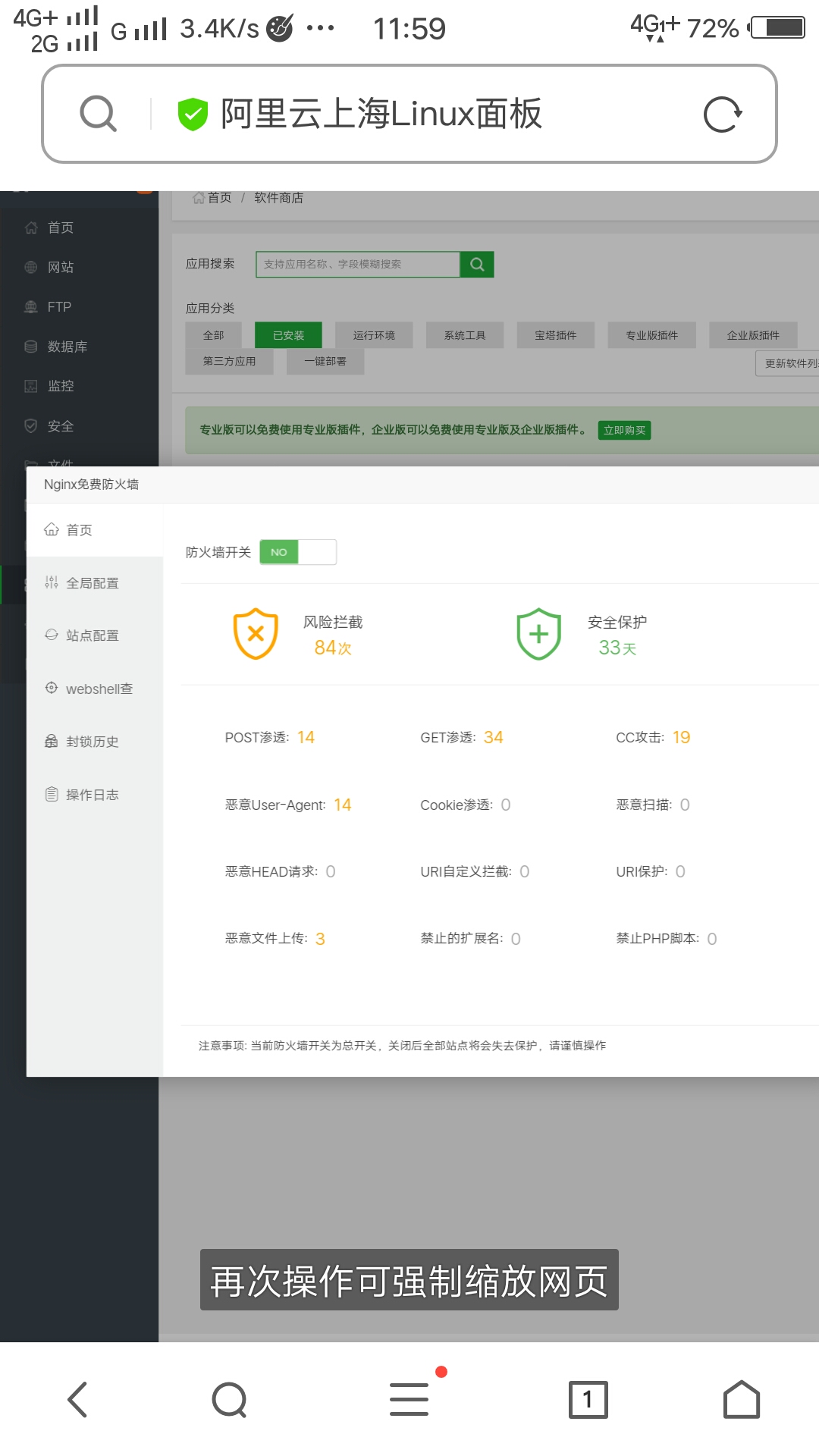Click 风险拦截 84次 value
Viewport: 819px width, 1456px height.
tap(333, 648)
